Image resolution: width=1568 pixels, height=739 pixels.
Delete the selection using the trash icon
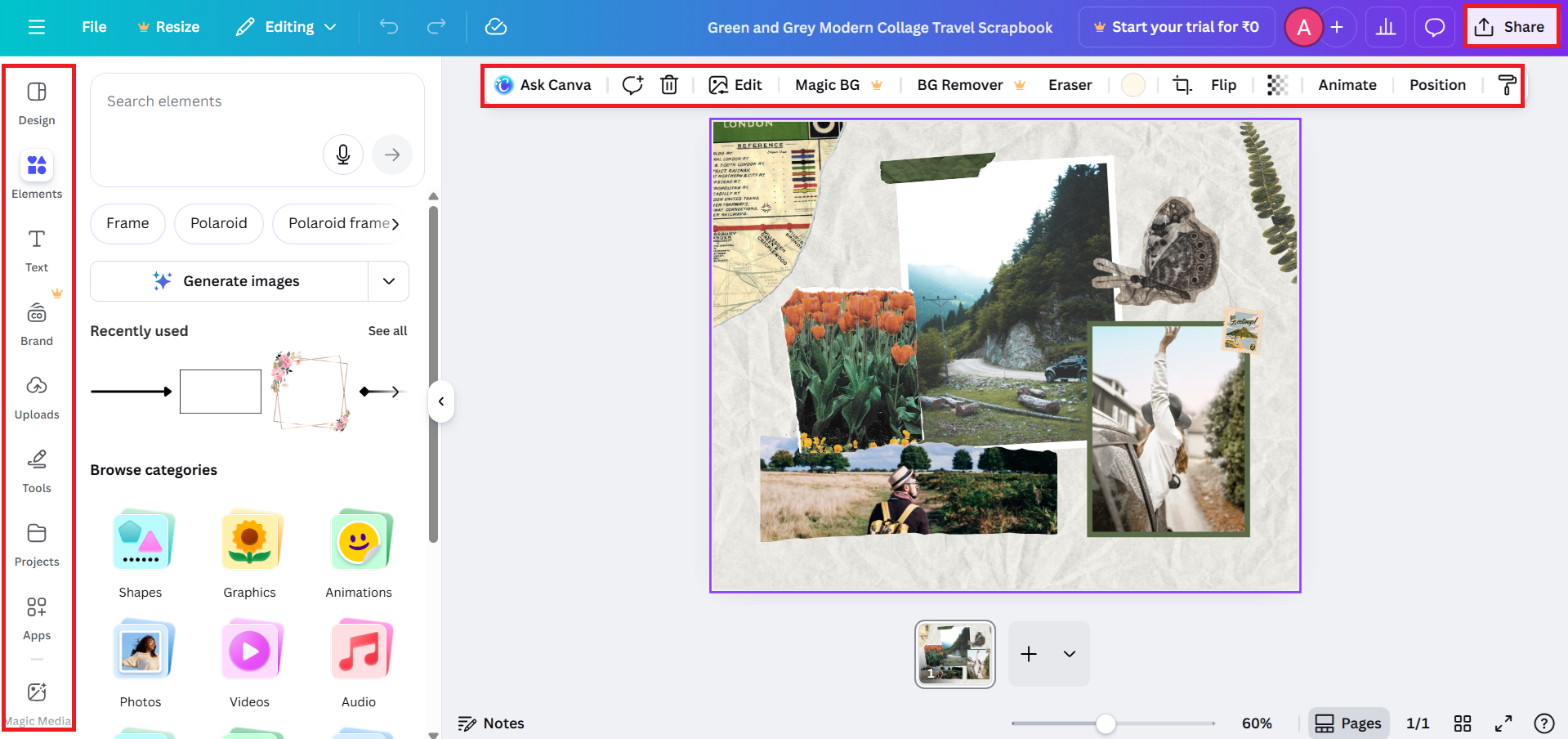coord(669,84)
